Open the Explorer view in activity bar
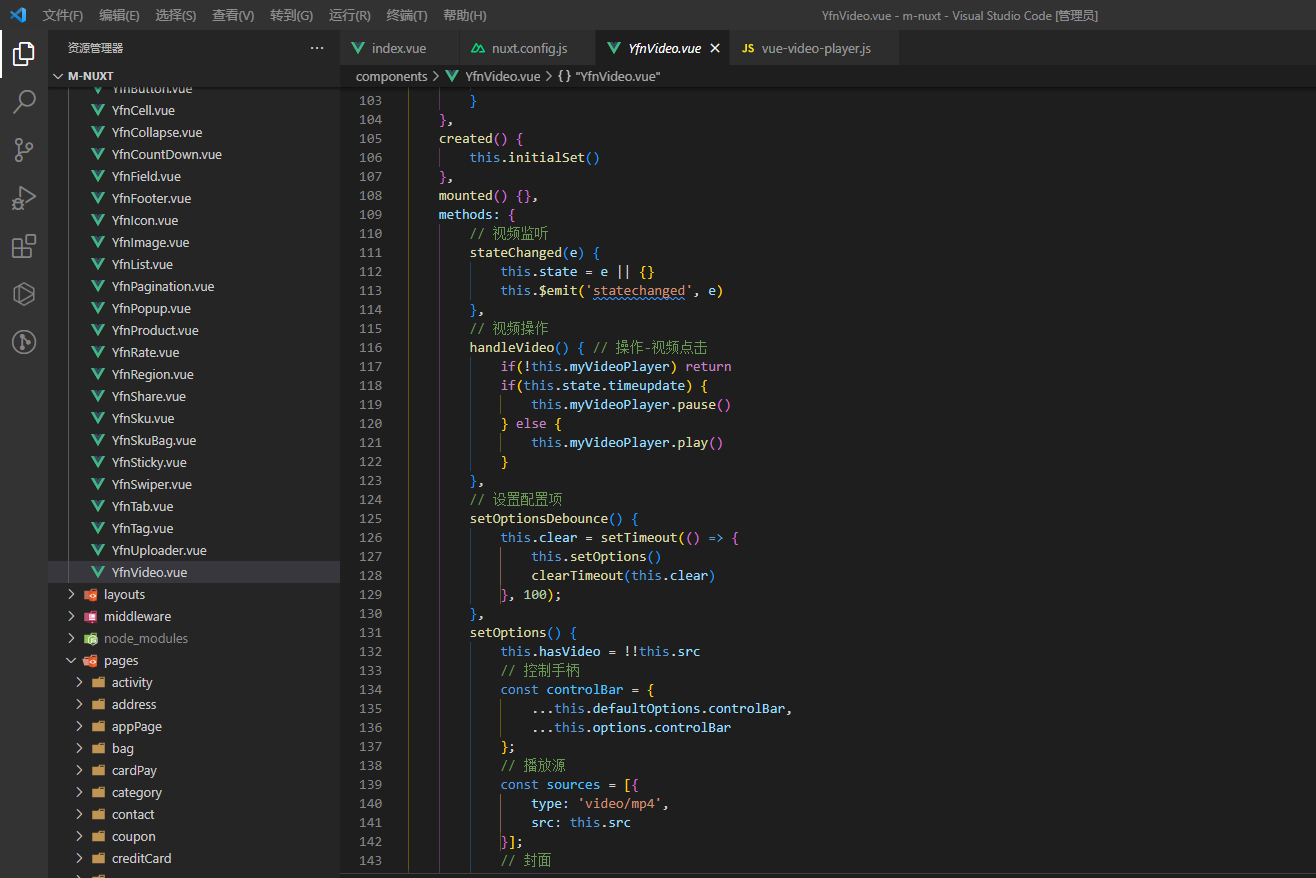The height and width of the screenshot is (878, 1316). point(24,54)
